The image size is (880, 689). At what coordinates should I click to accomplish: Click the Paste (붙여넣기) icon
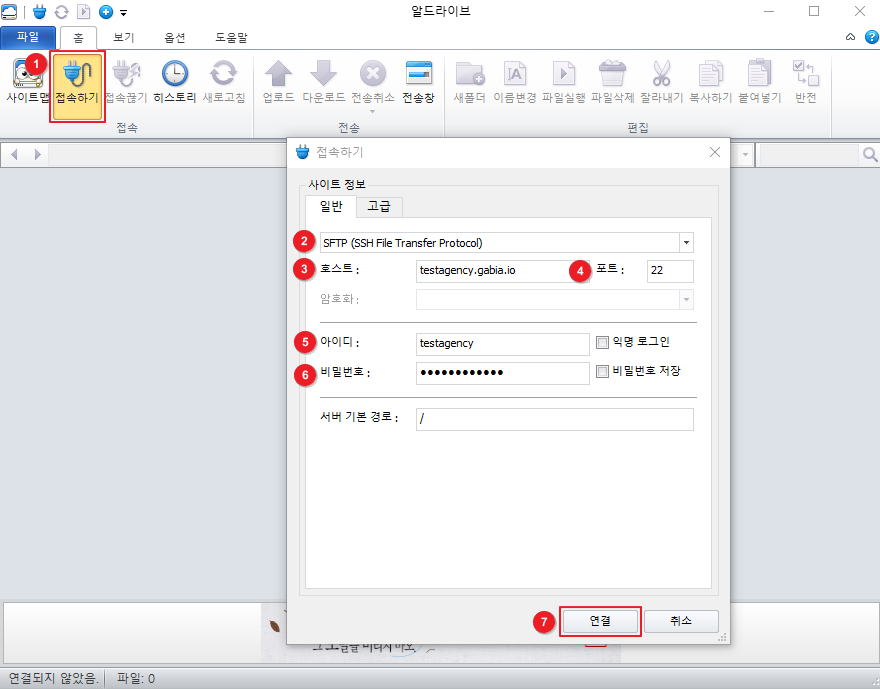coord(759,81)
